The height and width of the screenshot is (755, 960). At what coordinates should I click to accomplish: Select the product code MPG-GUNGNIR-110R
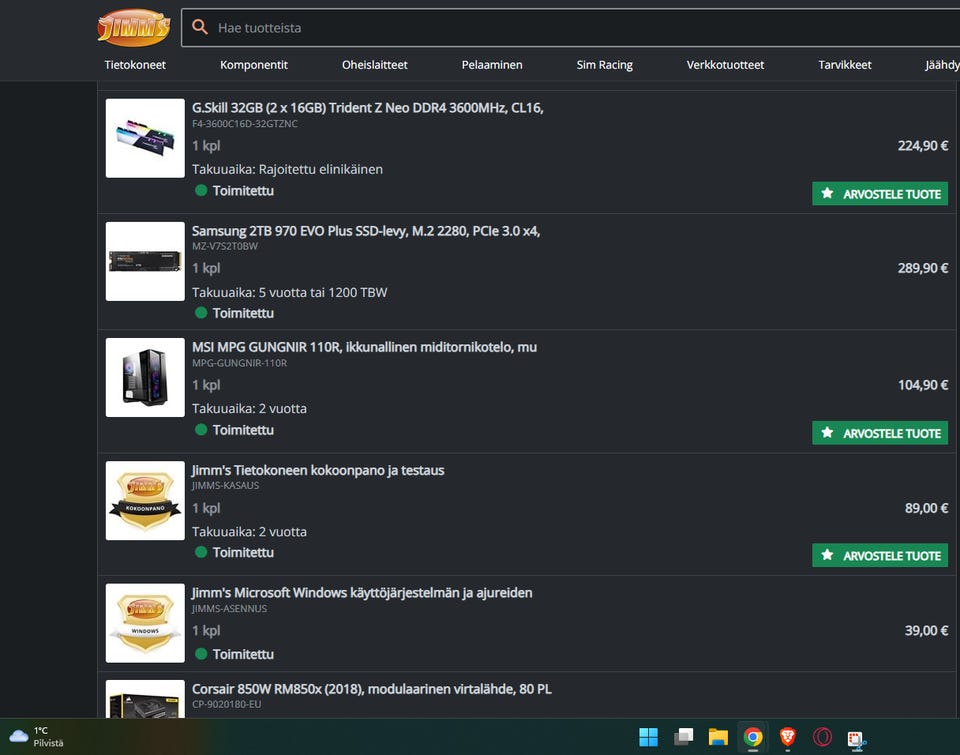point(239,363)
